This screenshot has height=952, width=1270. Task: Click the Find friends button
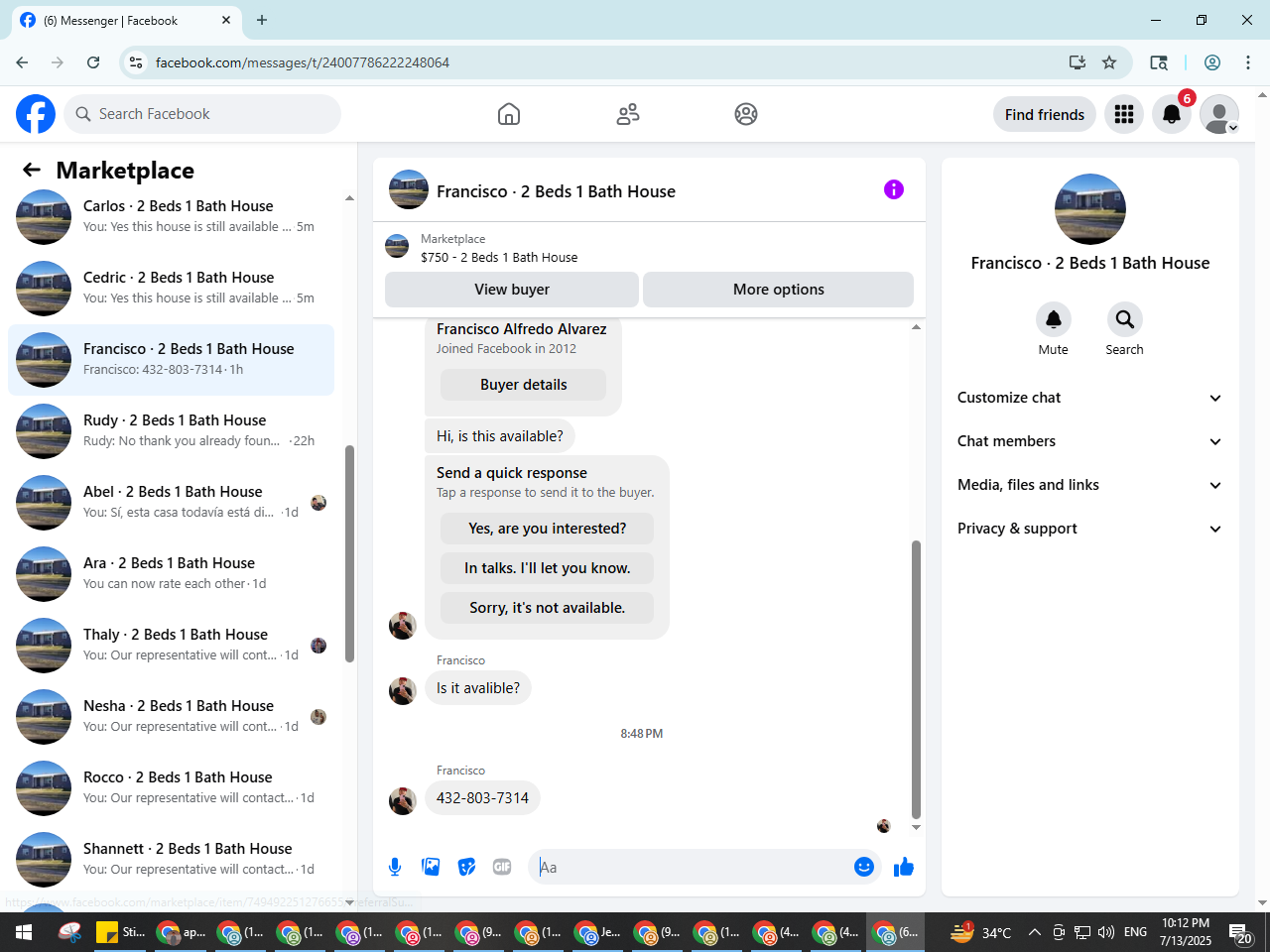[x=1045, y=114]
